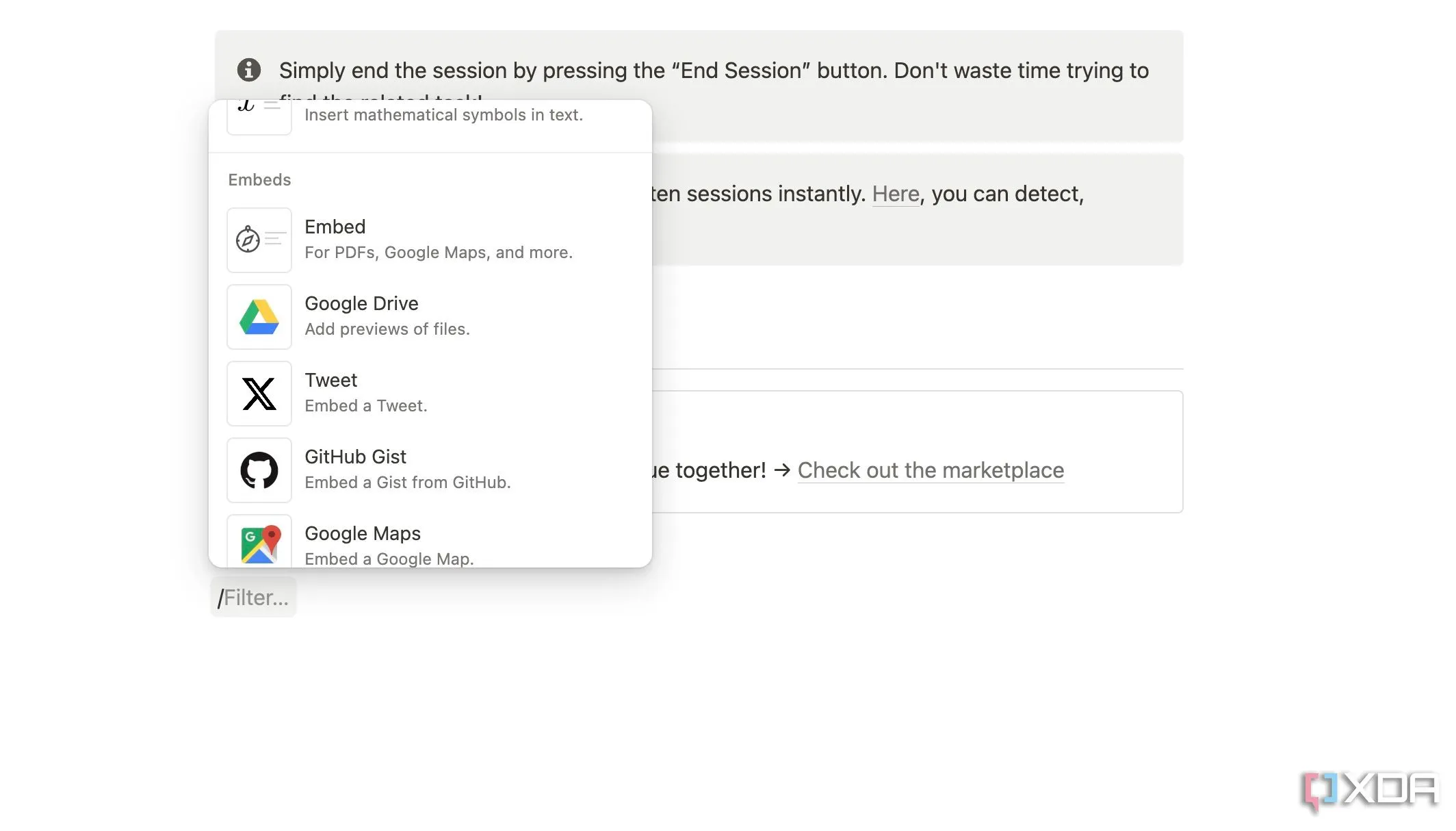
Task: Select "Insert mathematical symbols in text" option
Action: point(443,115)
